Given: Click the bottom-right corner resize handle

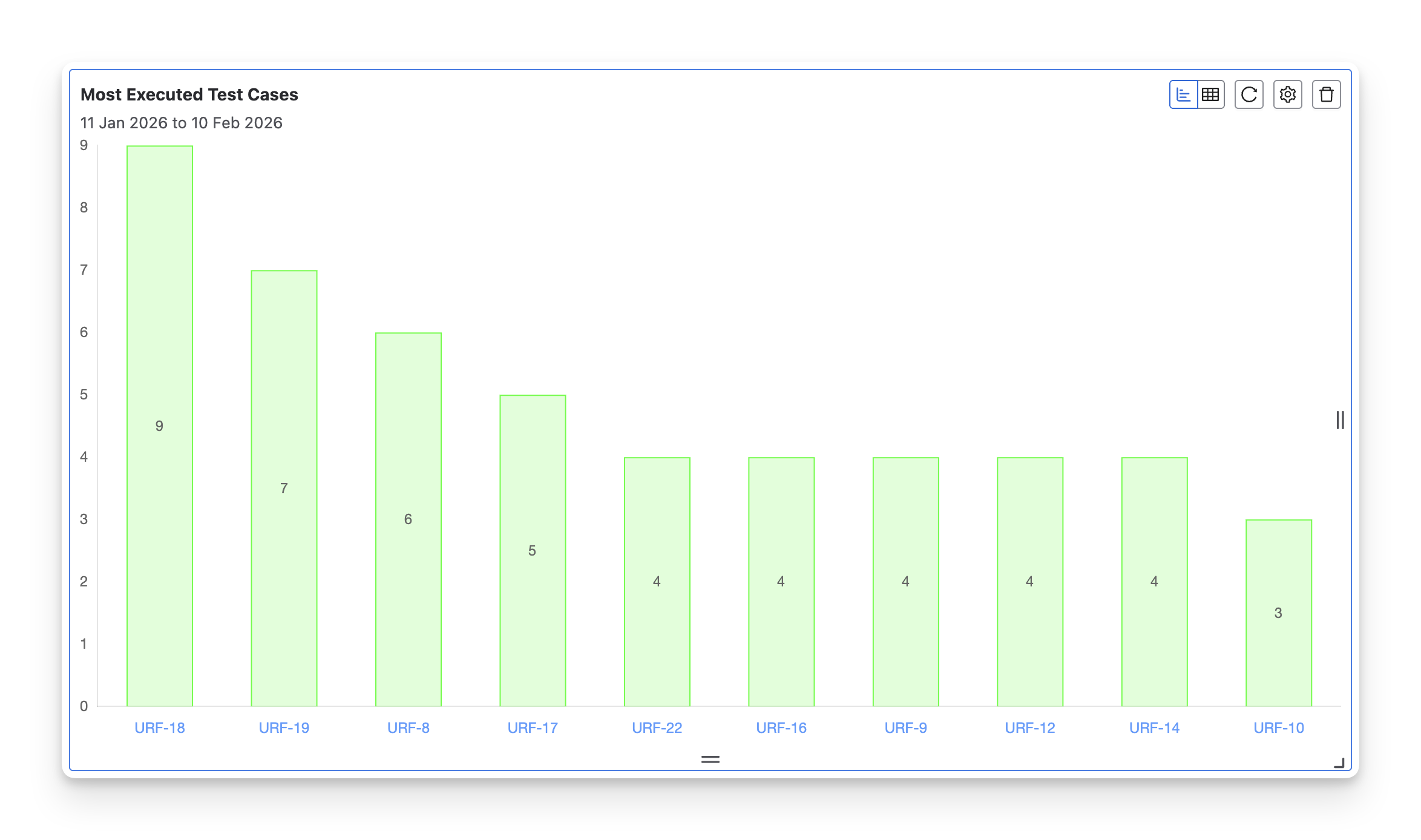Looking at the screenshot, I should tap(1339, 763).
